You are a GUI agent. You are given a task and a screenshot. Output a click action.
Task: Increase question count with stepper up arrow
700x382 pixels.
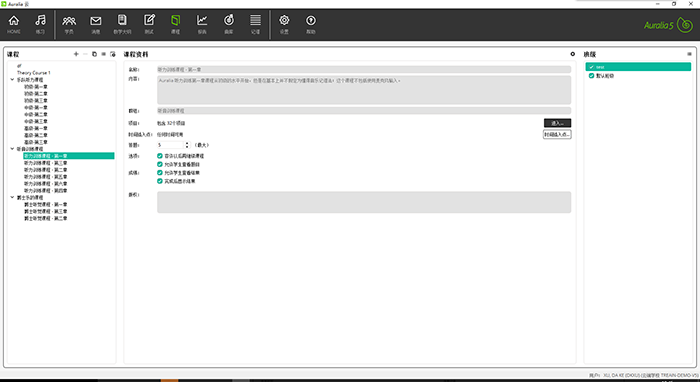(x=187, y=143)
